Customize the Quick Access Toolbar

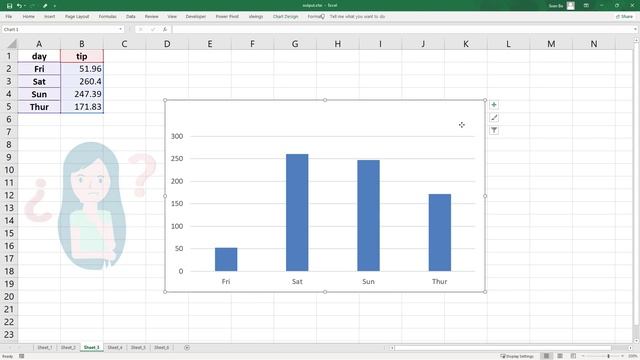pos(54,6)
